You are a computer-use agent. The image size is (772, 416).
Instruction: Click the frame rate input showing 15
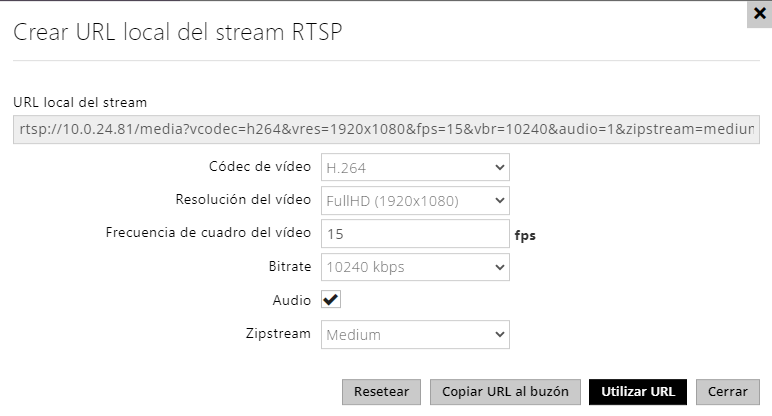tap(415, 234)
